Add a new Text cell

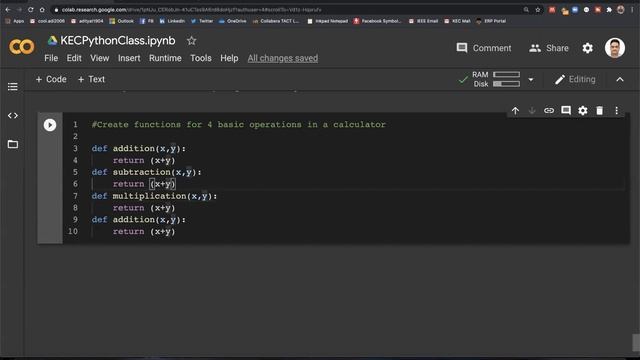91,79
